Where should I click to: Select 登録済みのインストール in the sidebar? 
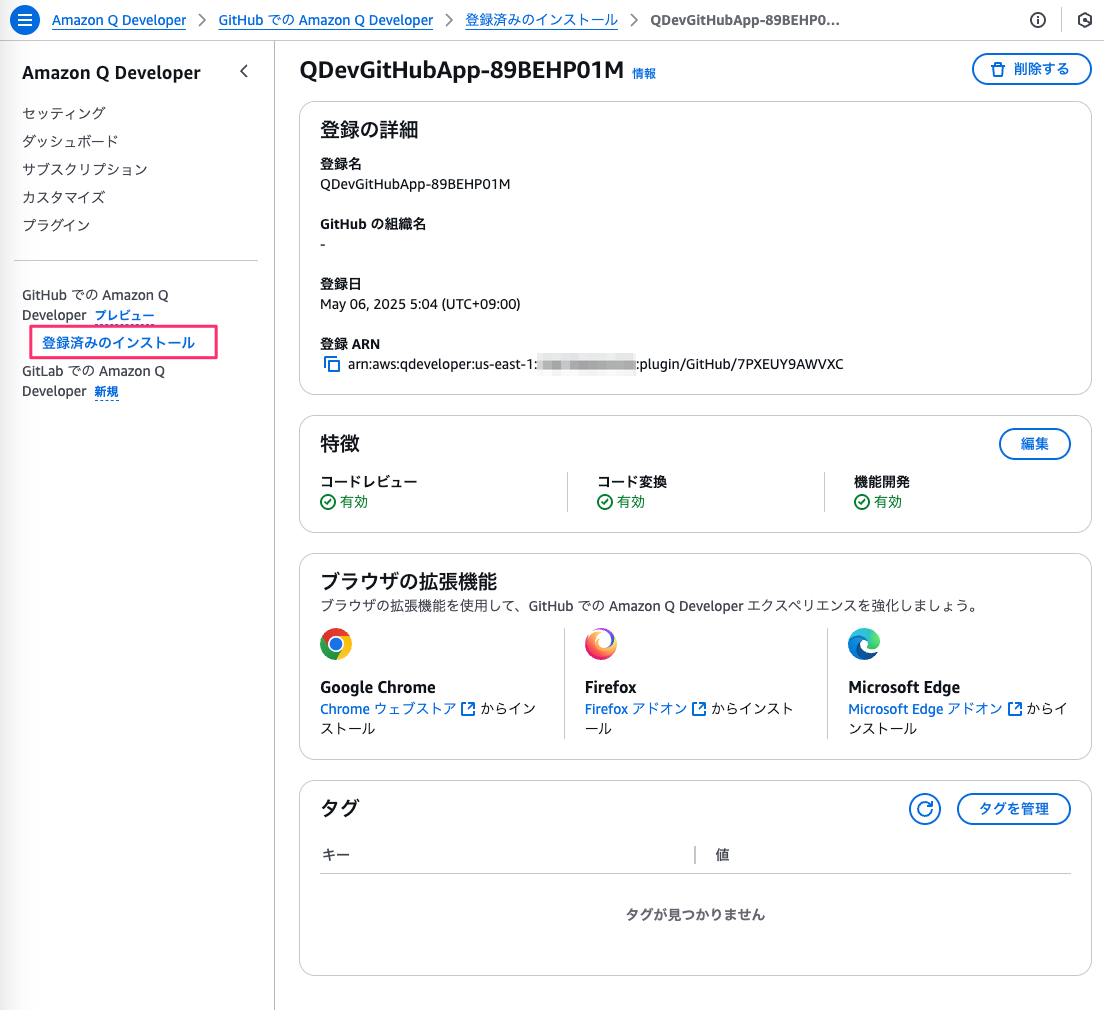point(118,343)
